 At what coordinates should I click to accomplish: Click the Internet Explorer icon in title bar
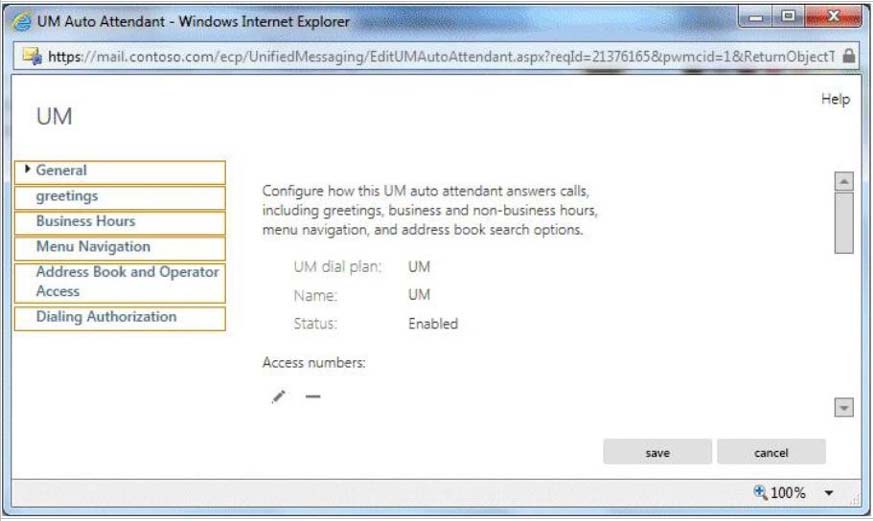pos(21,21)
